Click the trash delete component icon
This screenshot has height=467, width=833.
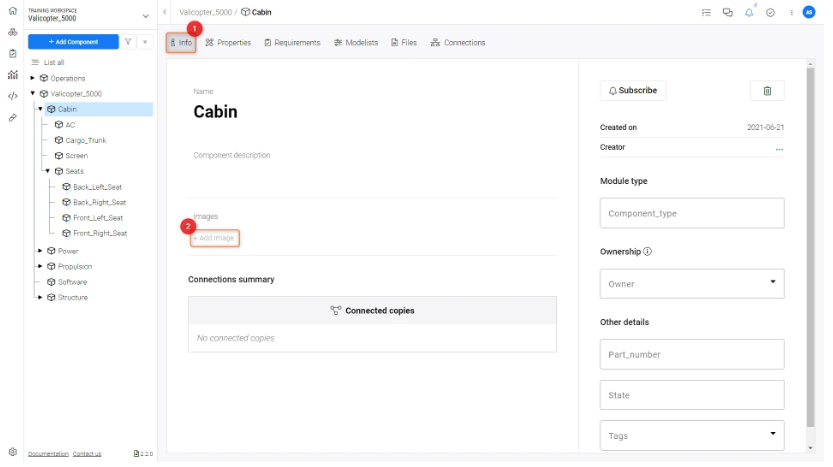(767, 90)
